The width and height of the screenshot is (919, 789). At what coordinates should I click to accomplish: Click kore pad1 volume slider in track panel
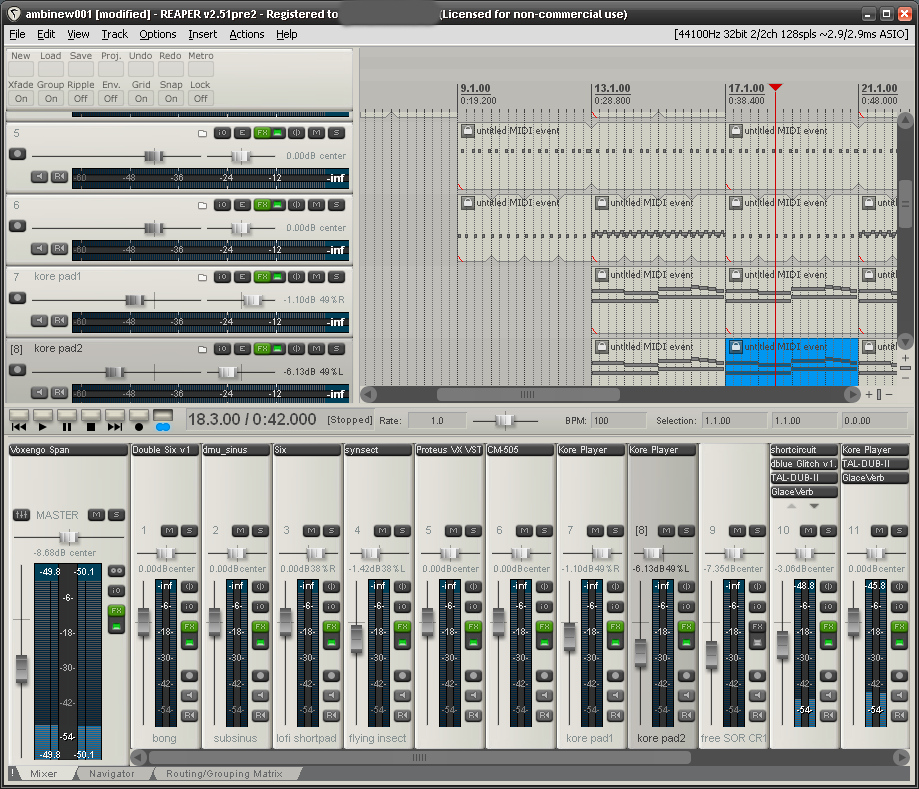[x=134, y=300]
